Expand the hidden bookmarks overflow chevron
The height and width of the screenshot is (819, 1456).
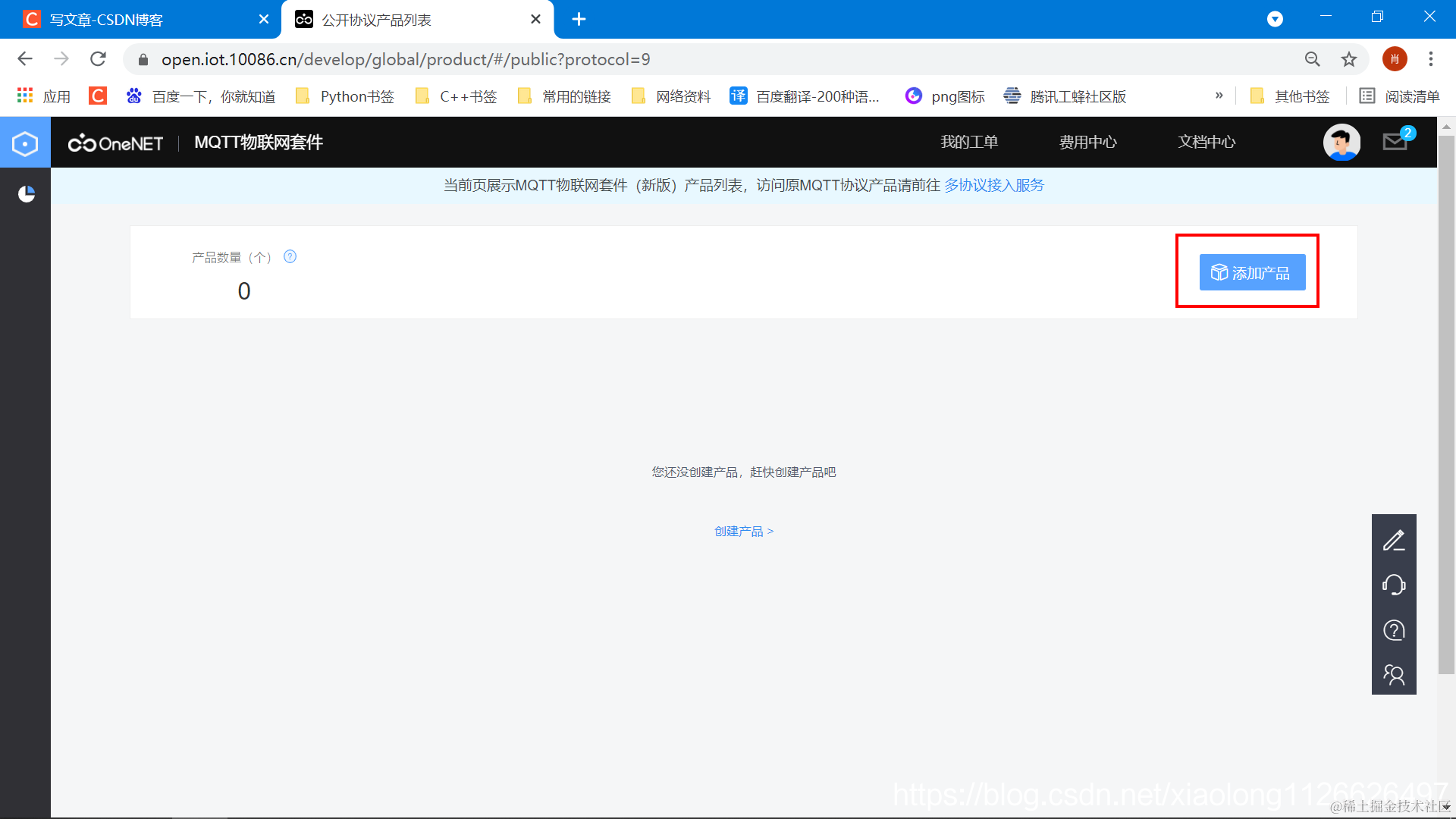pos(1219,96)
